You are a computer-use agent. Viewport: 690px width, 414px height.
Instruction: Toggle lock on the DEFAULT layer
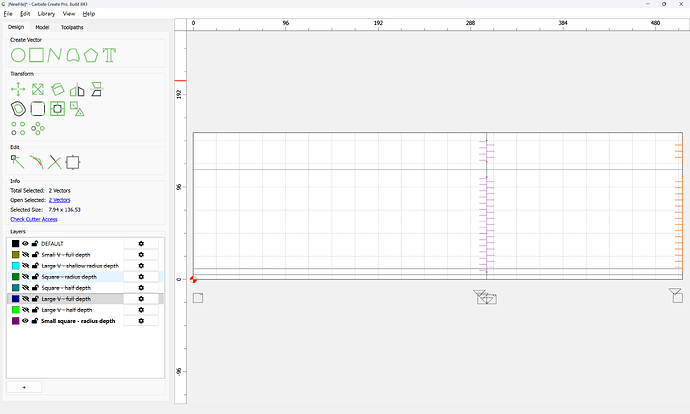click(x=35, y=243)
